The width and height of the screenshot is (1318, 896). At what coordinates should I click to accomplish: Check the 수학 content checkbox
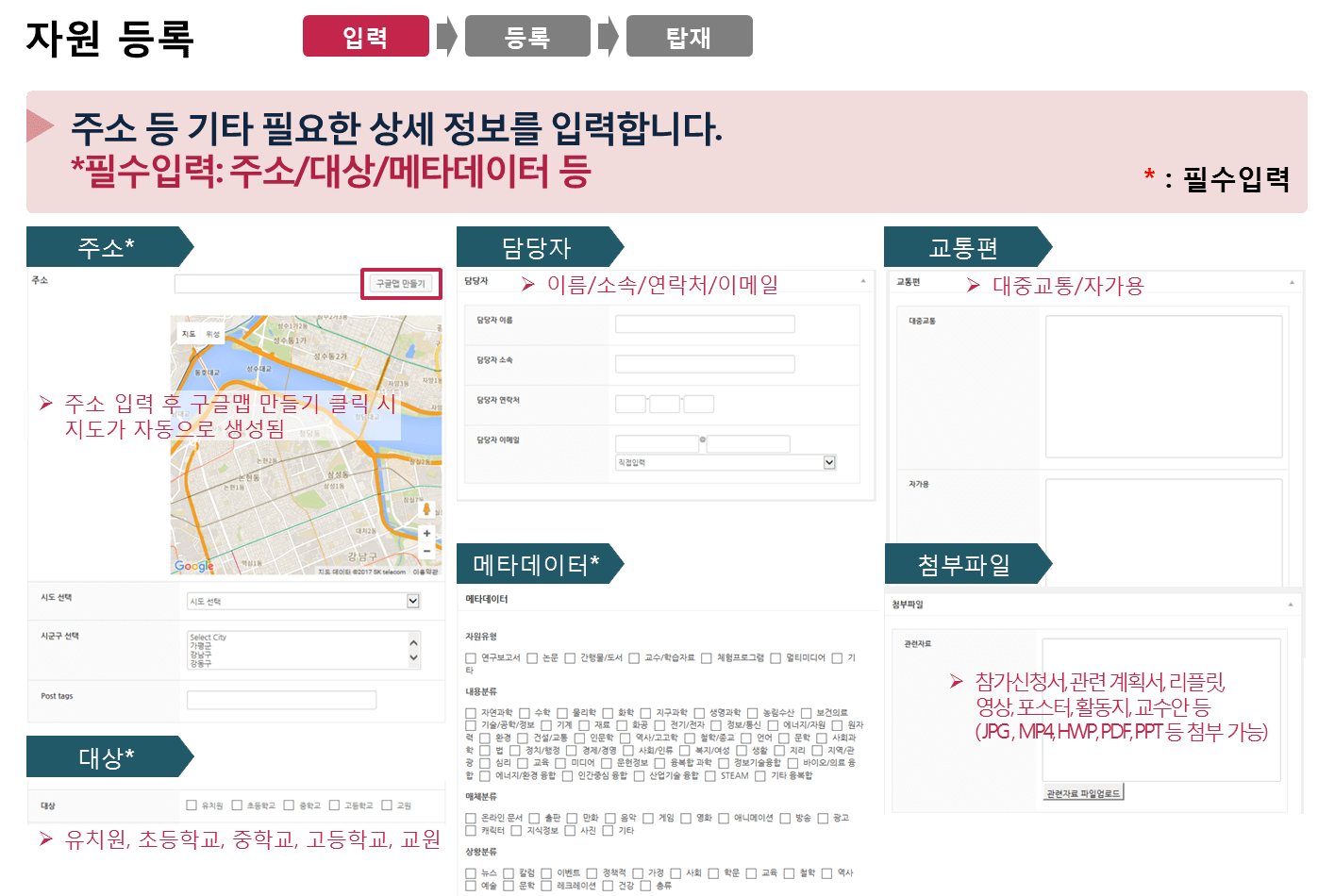pyautogui.click(x=525, y=713)
